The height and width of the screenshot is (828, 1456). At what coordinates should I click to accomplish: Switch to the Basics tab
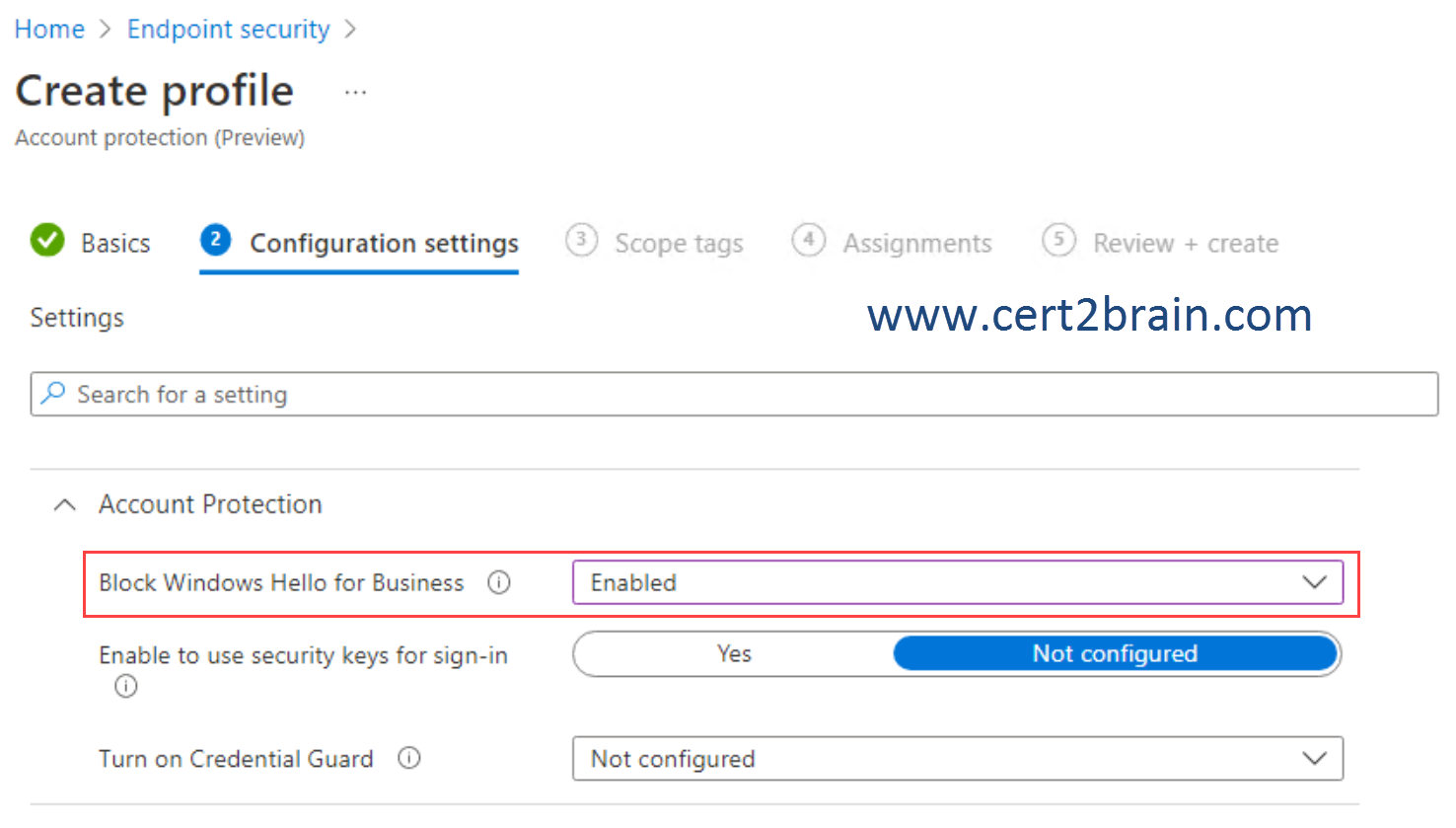[115, 243]
